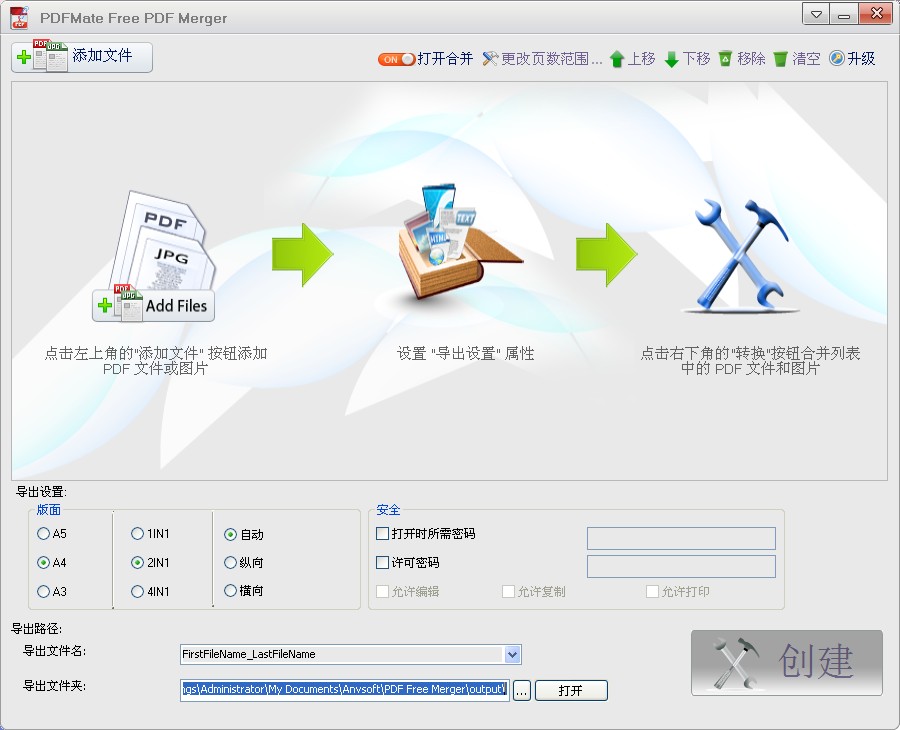Image resolution: width=900 pixels, height=730 pixels.
Task: Select 横向 landscape orientation radio
Action: click(x=230, y=590)
